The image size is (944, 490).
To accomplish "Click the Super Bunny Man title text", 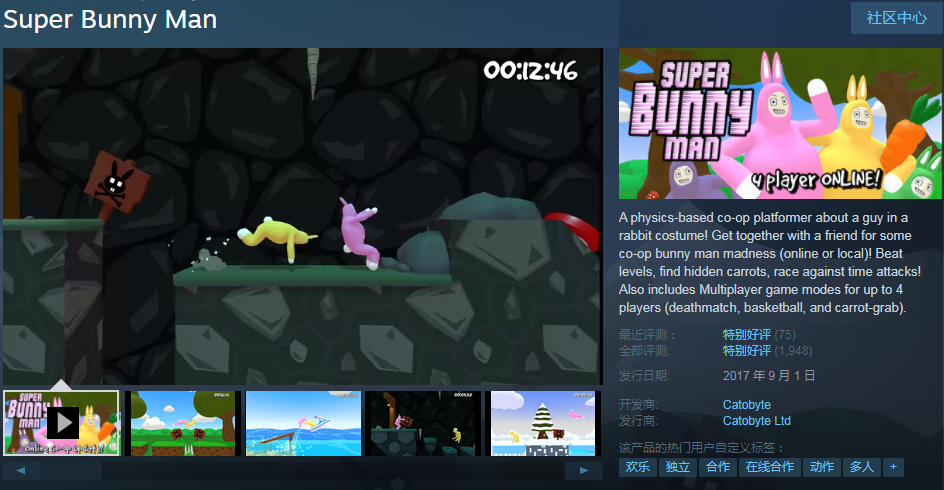I will (x=110, y=19).
